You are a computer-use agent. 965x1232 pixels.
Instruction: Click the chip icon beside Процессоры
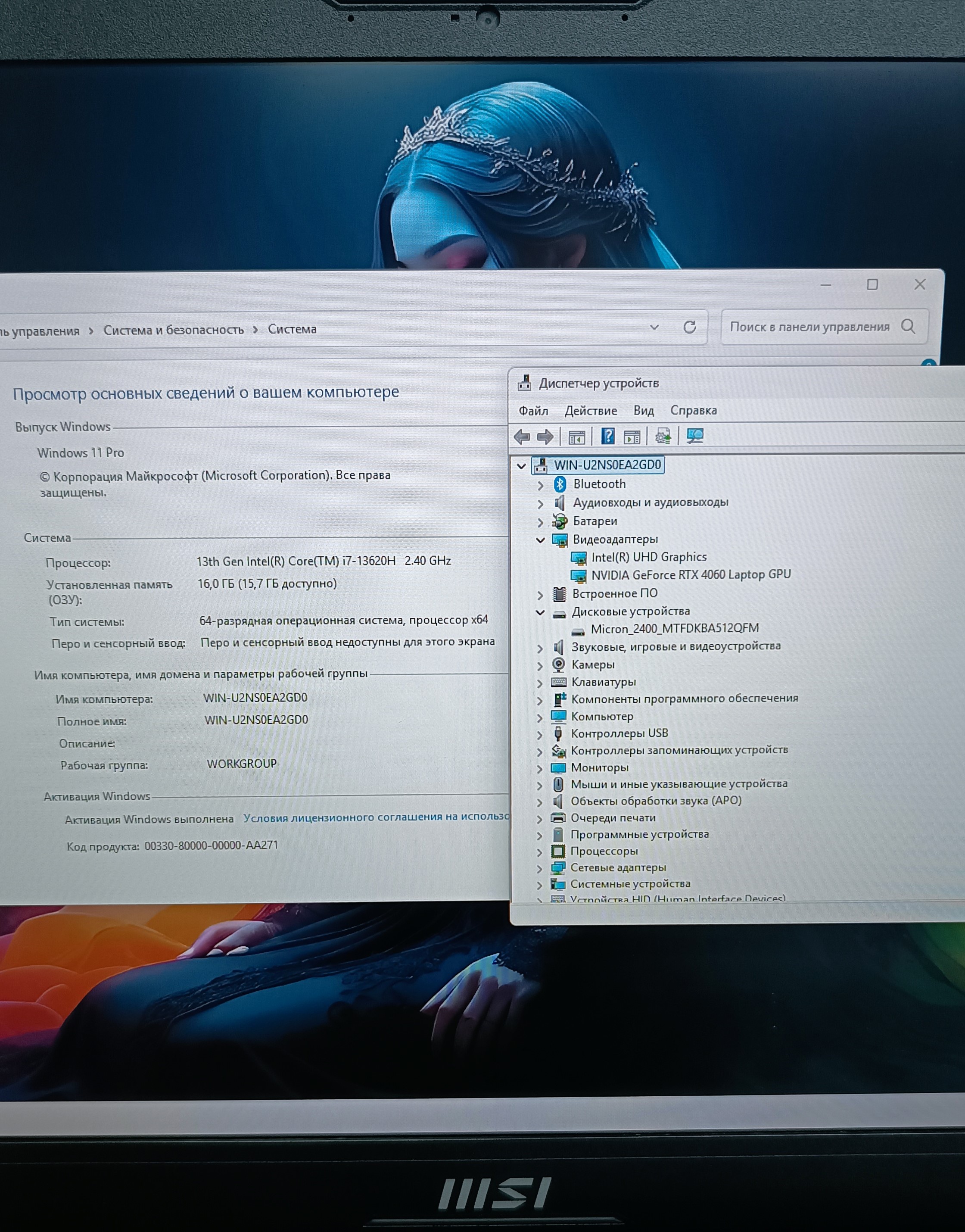pyautogui.click(x=558, y=851)
